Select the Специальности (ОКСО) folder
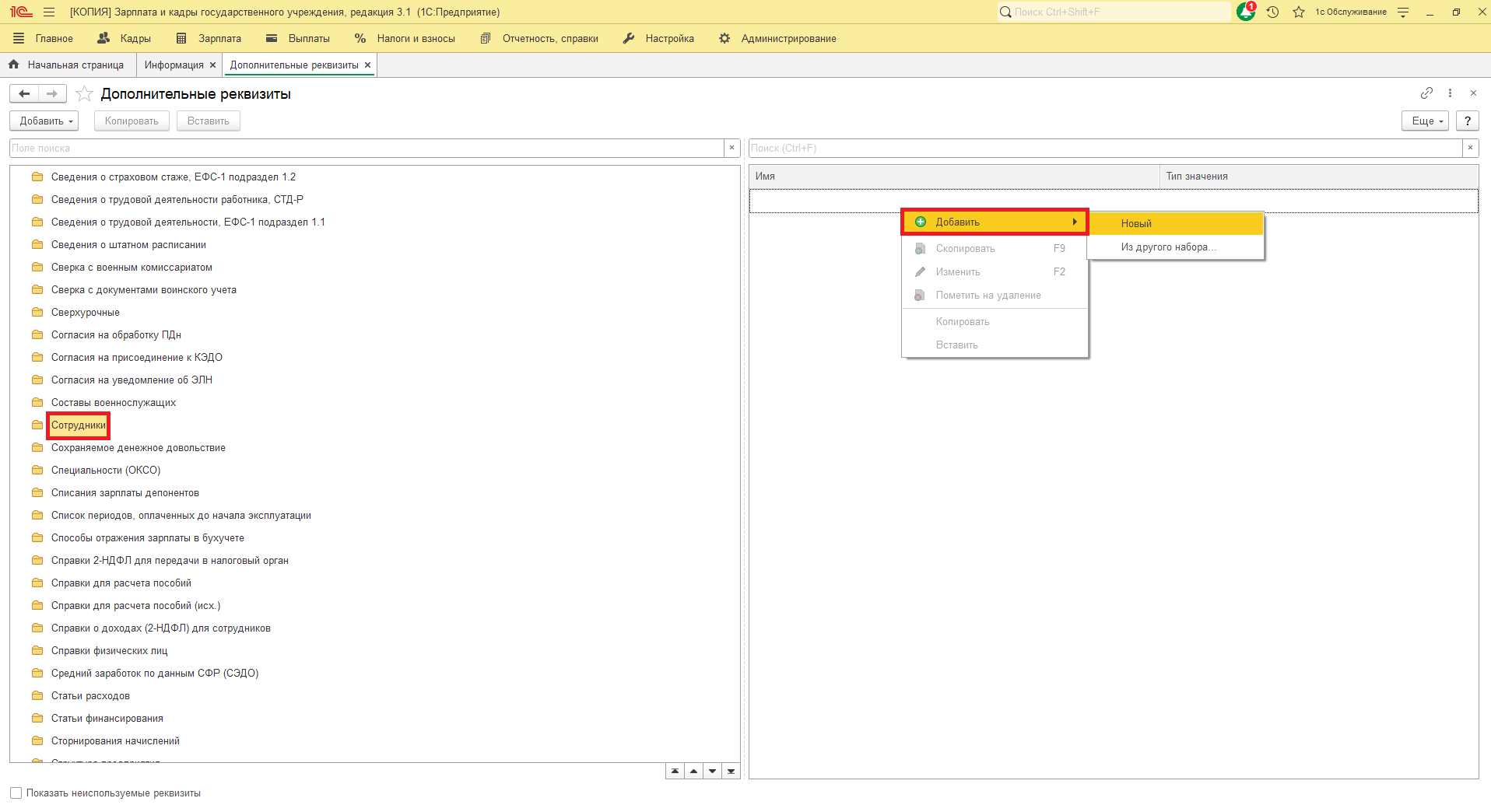1491x812 pixels. 106,471
